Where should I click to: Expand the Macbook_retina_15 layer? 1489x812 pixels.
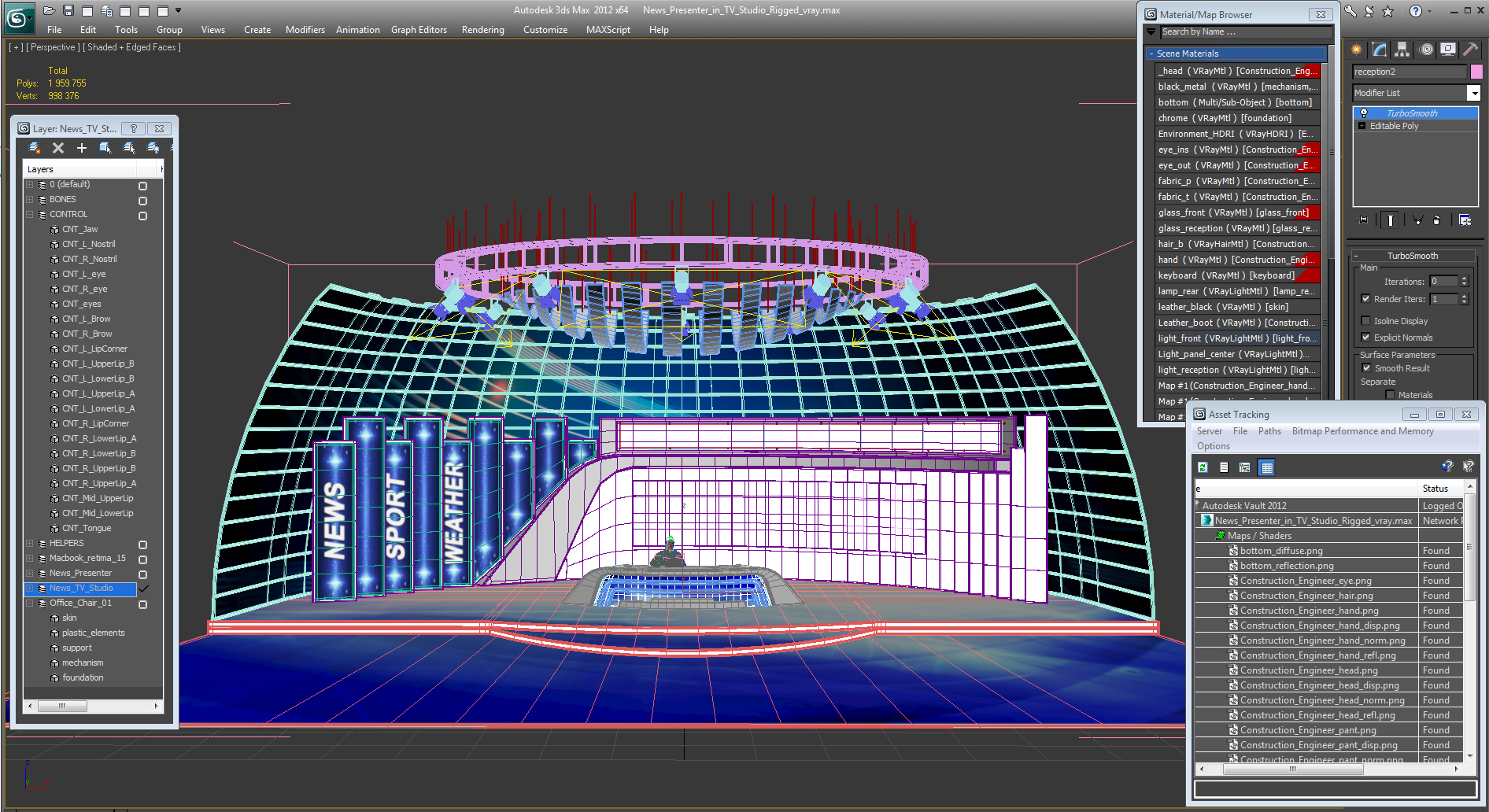(x=30, y=558)
